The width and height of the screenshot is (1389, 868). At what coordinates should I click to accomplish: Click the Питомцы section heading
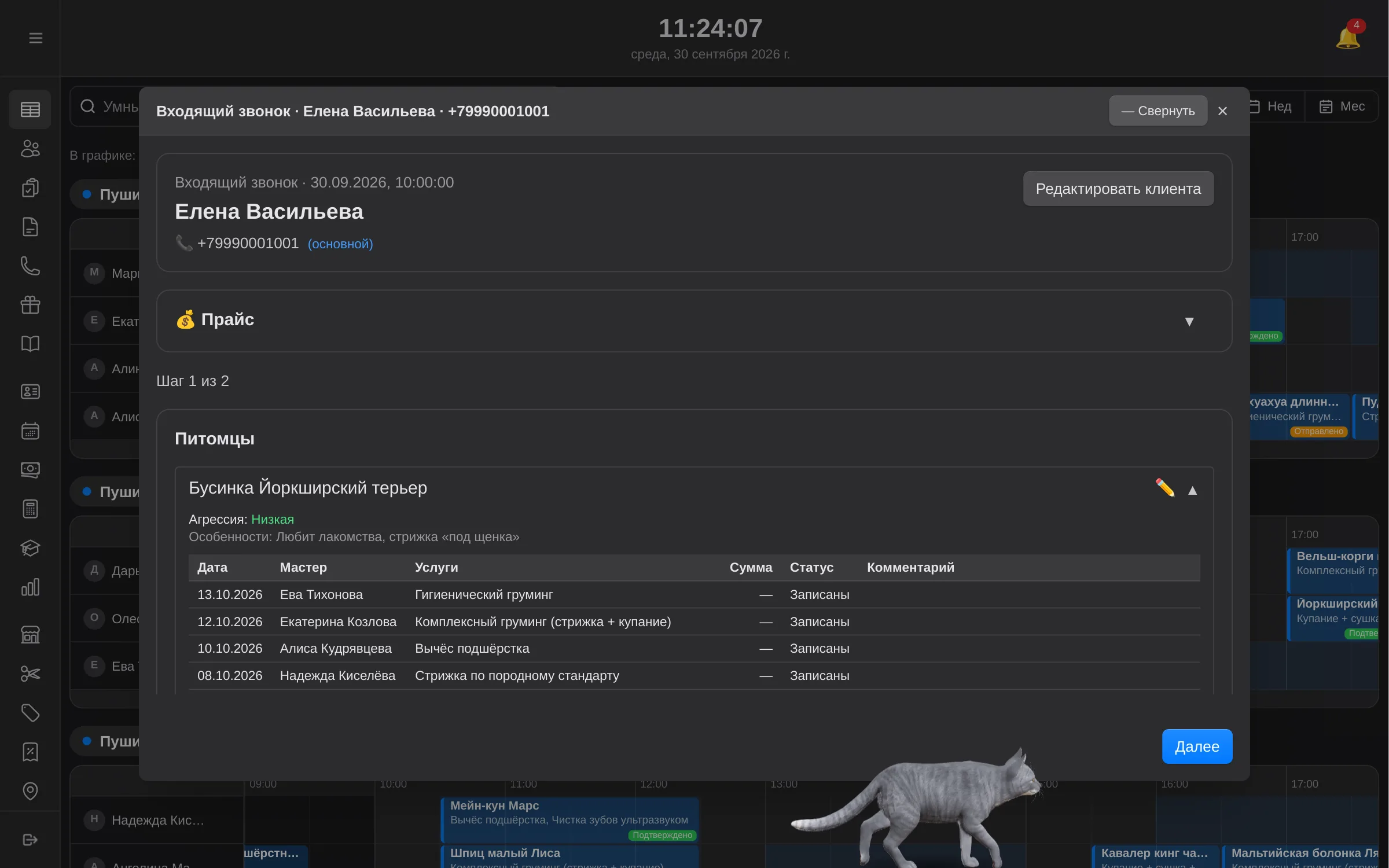[x=215, y=439]
